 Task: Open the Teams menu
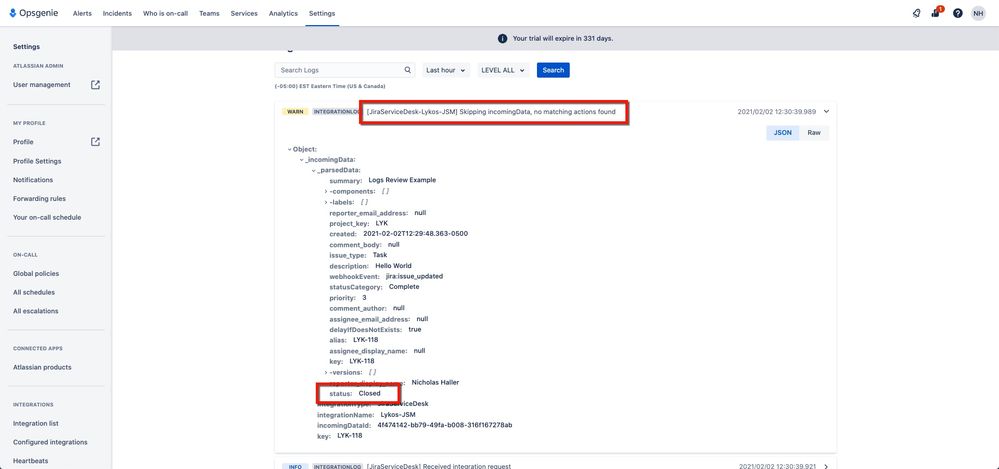coord(209,13)
